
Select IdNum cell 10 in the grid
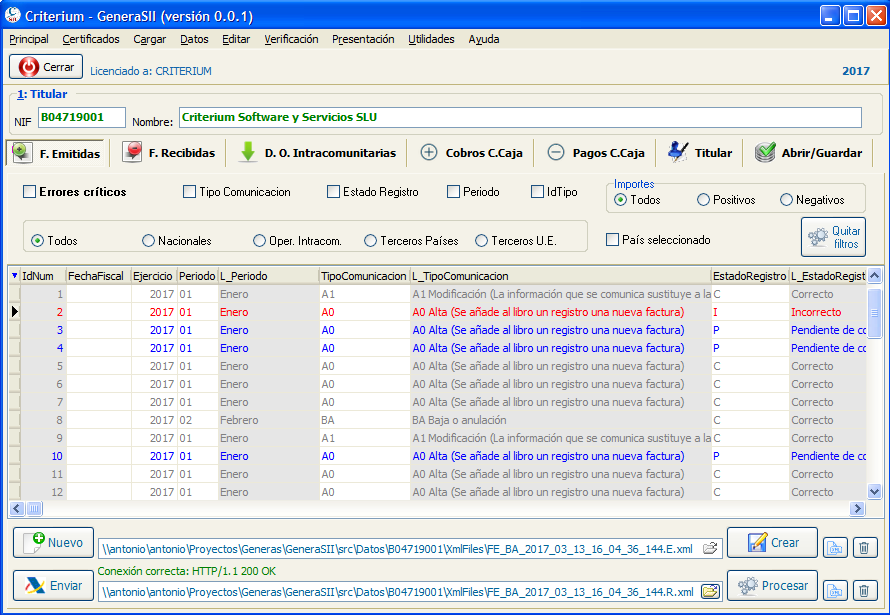tap(43, 456)
